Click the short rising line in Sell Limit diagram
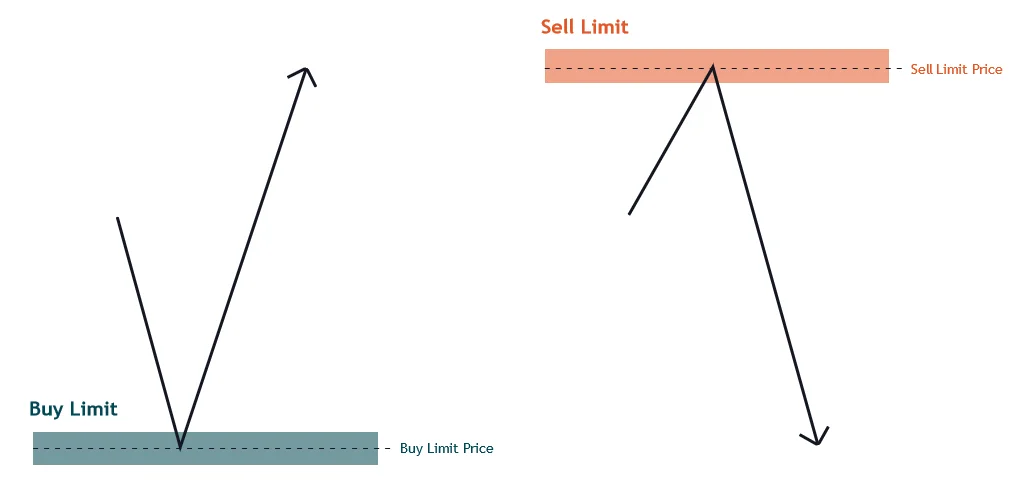Viewport: 1025px width, 495px height. click(671, 140)
